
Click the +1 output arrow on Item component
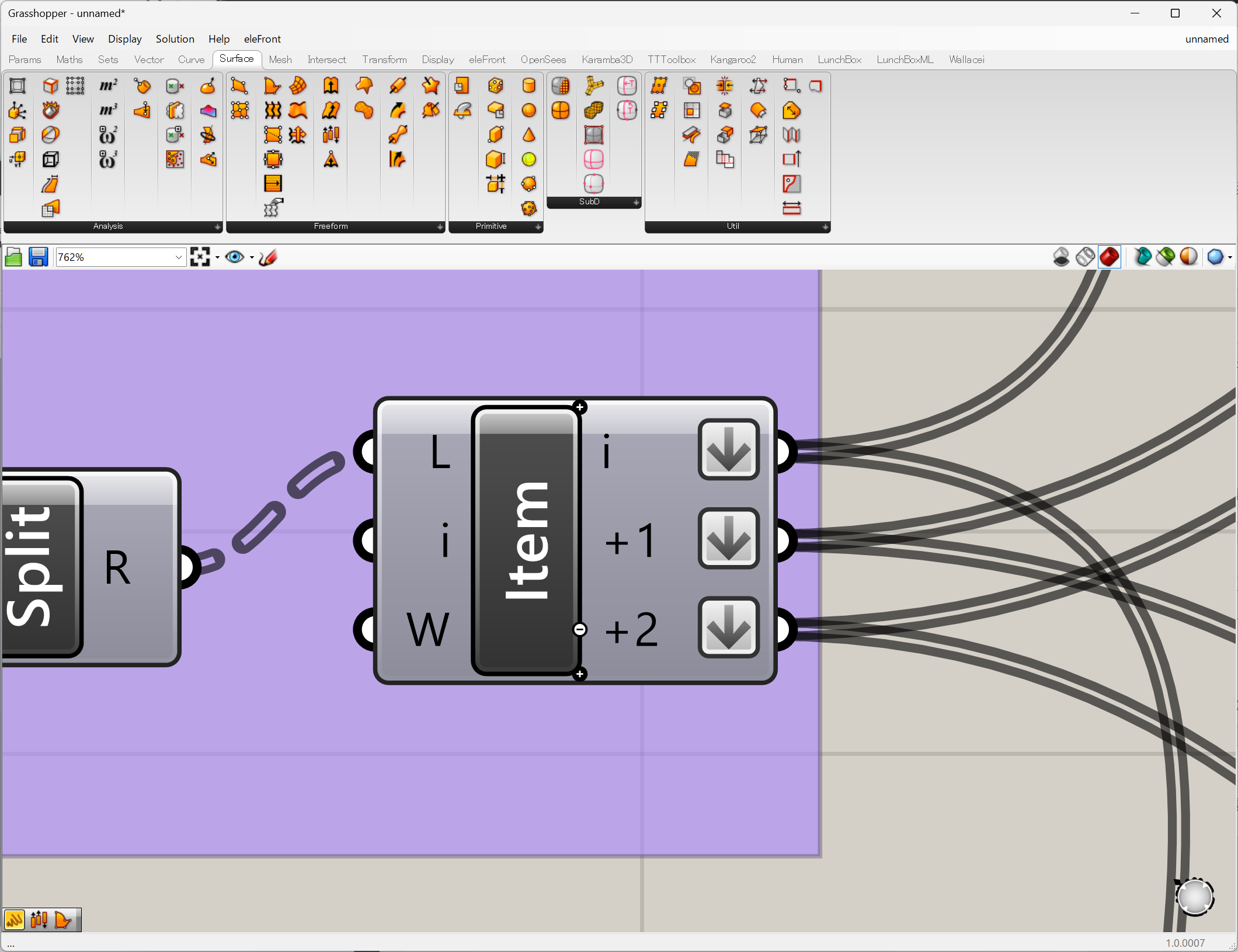coord(728,539)
